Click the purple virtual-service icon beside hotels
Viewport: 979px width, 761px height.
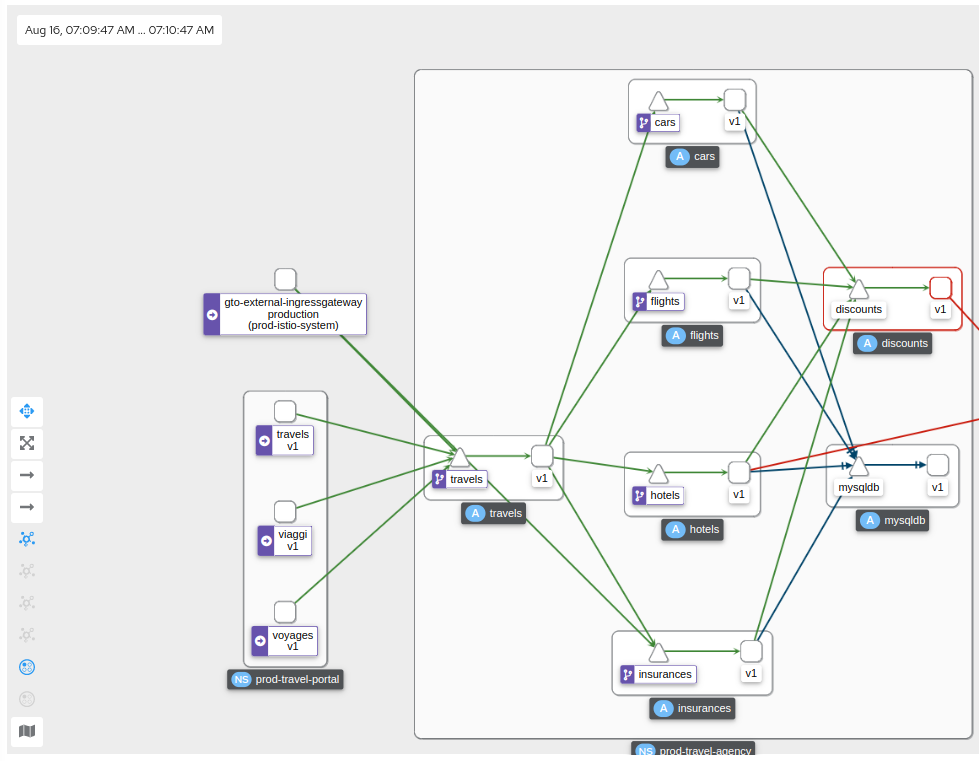click(640, 495)
